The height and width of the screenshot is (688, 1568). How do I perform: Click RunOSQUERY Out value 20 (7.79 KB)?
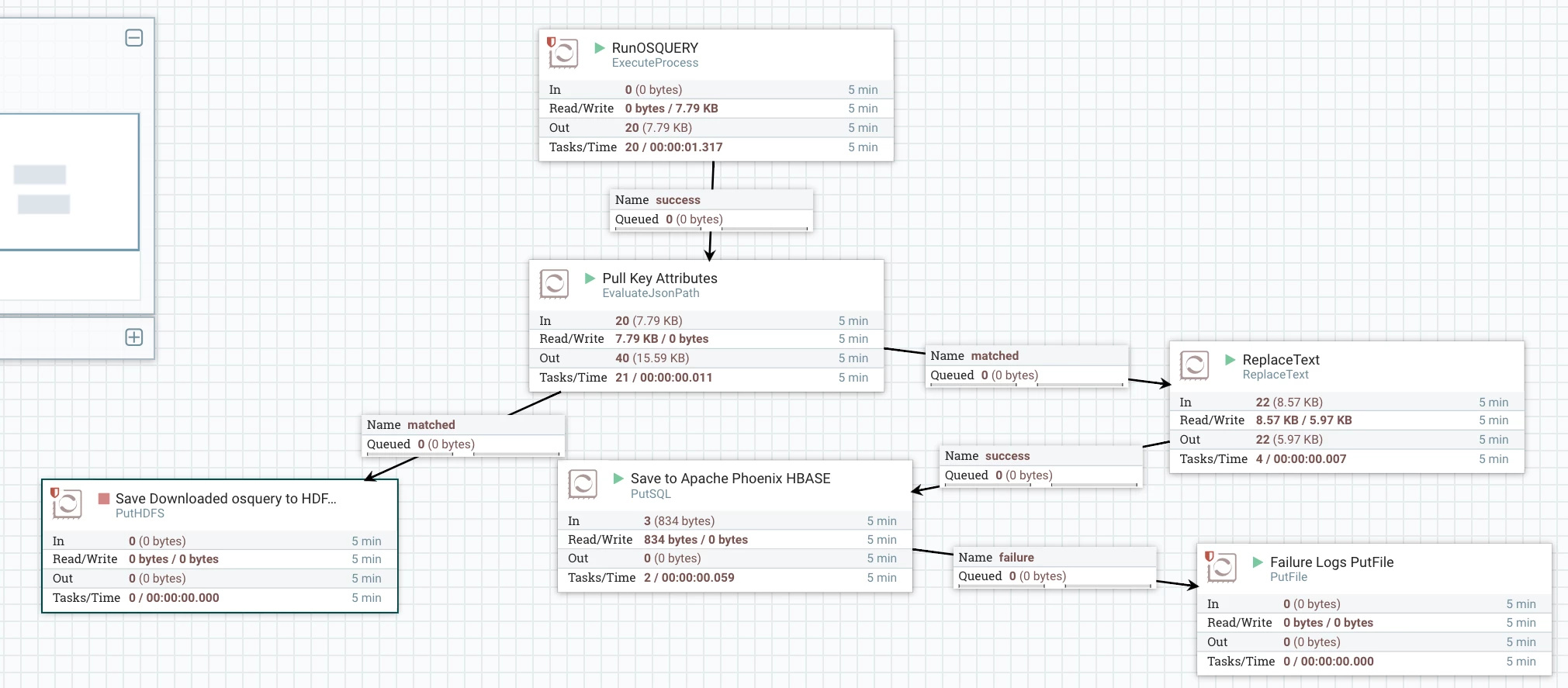659,128
